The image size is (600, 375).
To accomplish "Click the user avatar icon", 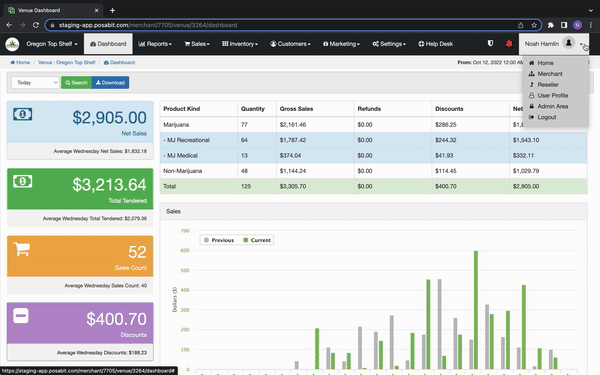I will point(569,43).
